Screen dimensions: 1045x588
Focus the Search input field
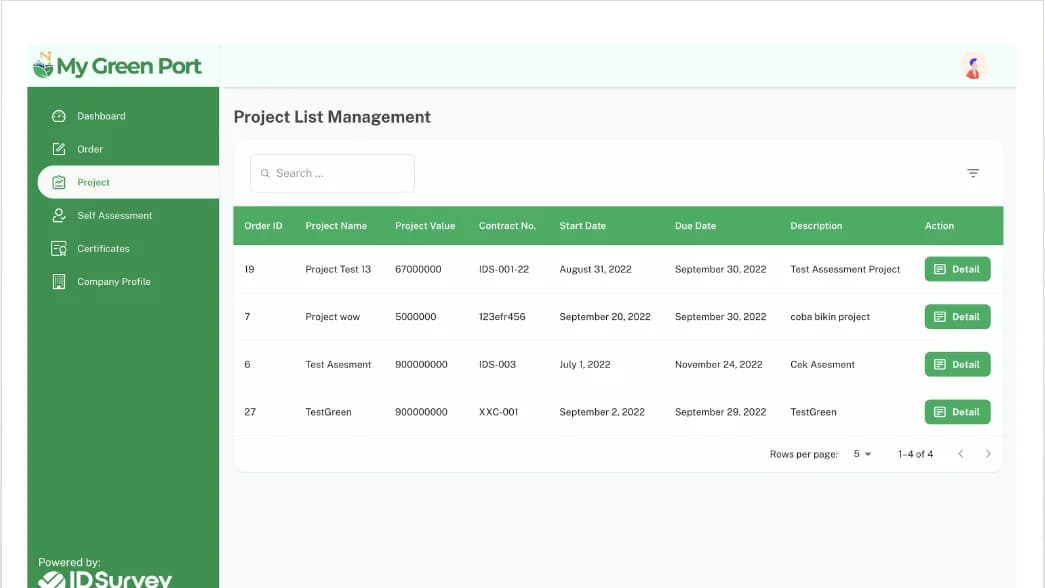pyautogui.click(x=332, y=173)
